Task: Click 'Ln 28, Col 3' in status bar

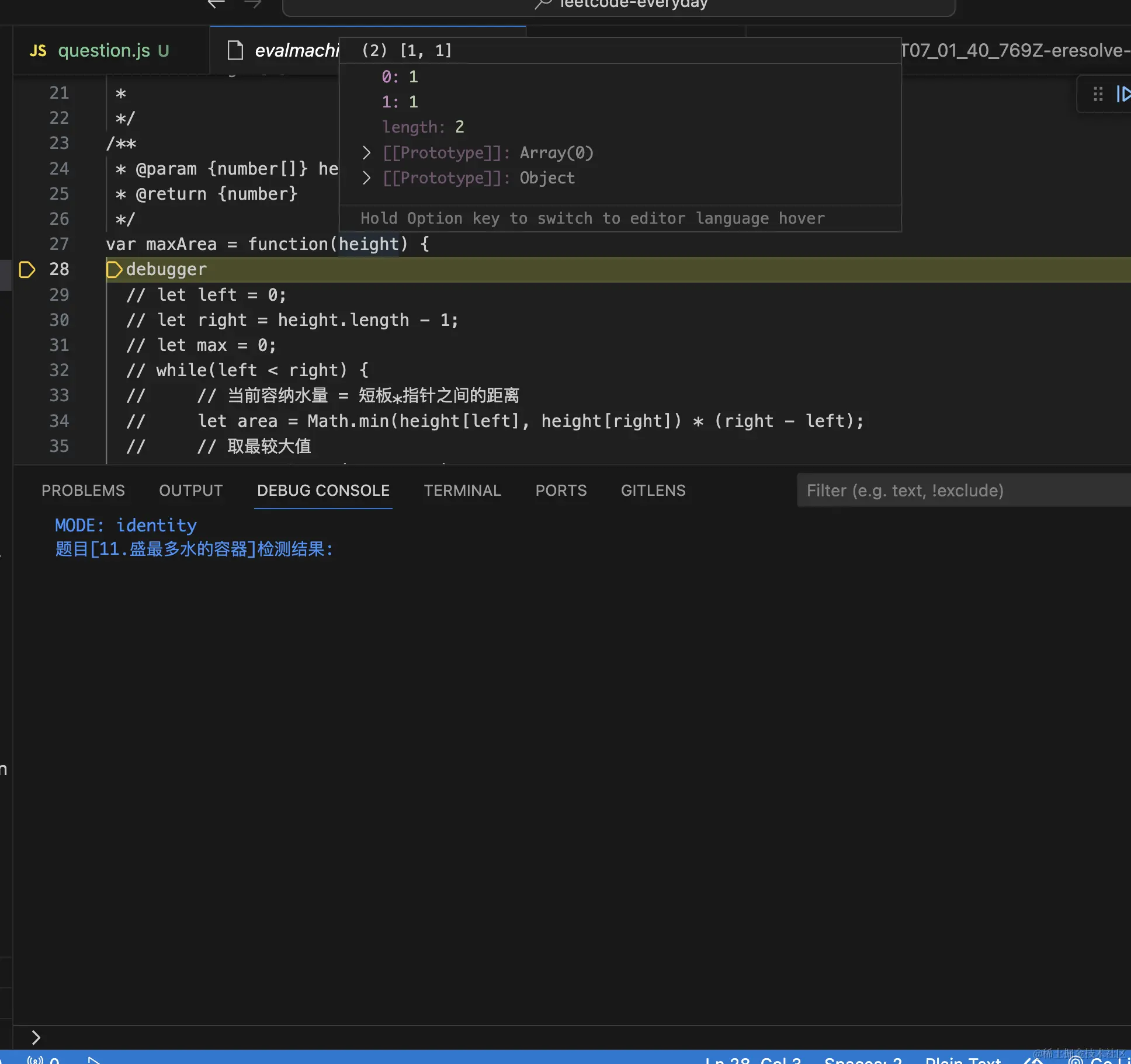Action: coord(752,1059)
